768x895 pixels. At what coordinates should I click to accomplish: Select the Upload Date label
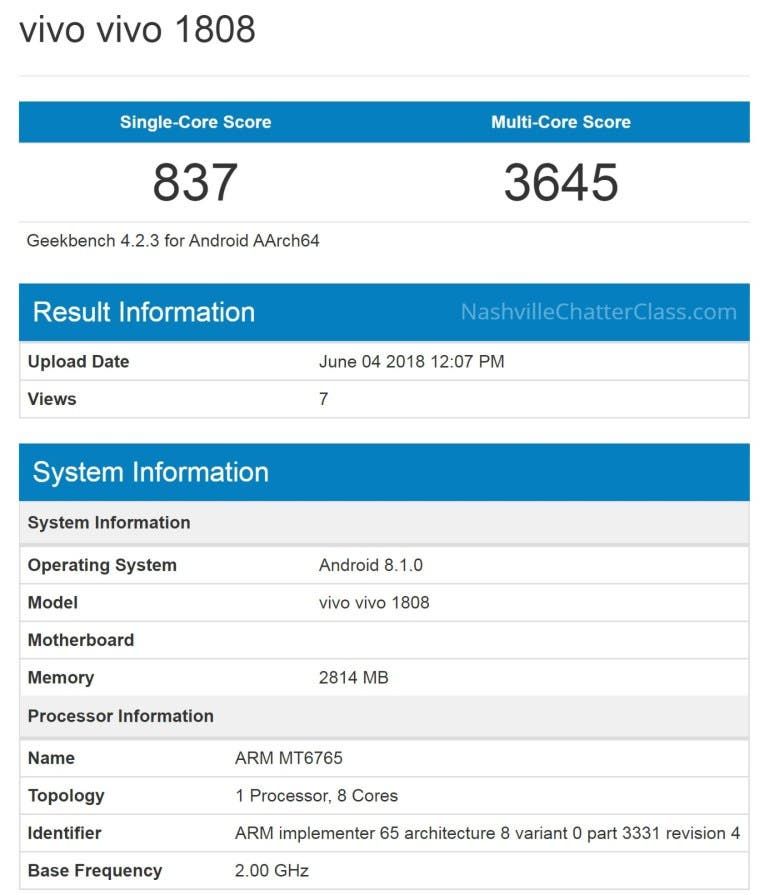(79, 362)
